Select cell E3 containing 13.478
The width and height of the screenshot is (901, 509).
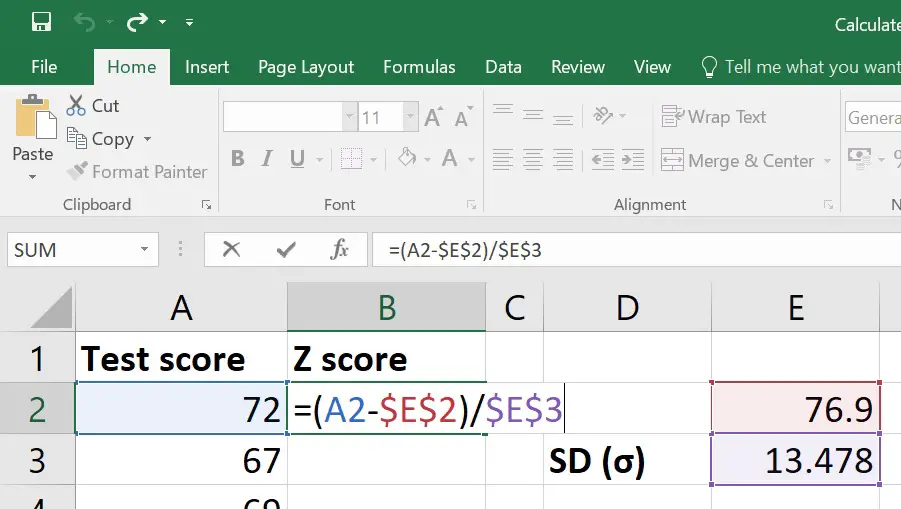795,460
